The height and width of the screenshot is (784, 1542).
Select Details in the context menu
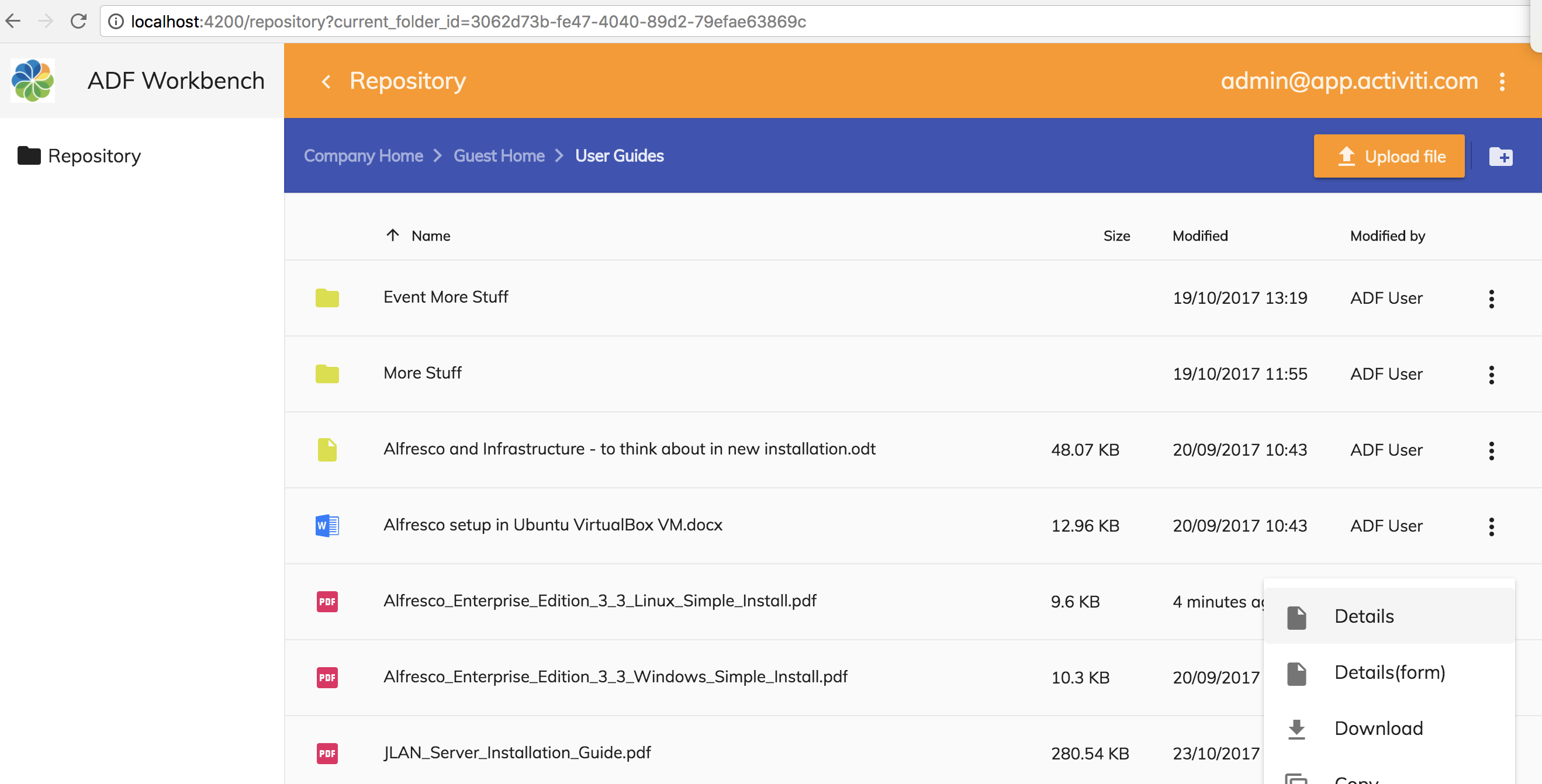coord(1364,616)
